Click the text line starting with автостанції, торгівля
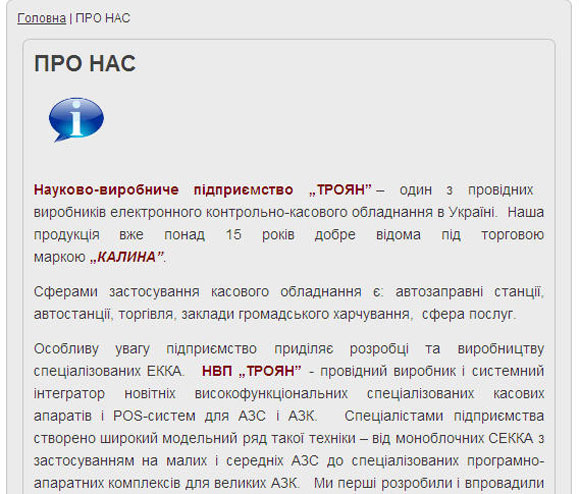Screen dimensions: 580x494 [x=275, y=314]
